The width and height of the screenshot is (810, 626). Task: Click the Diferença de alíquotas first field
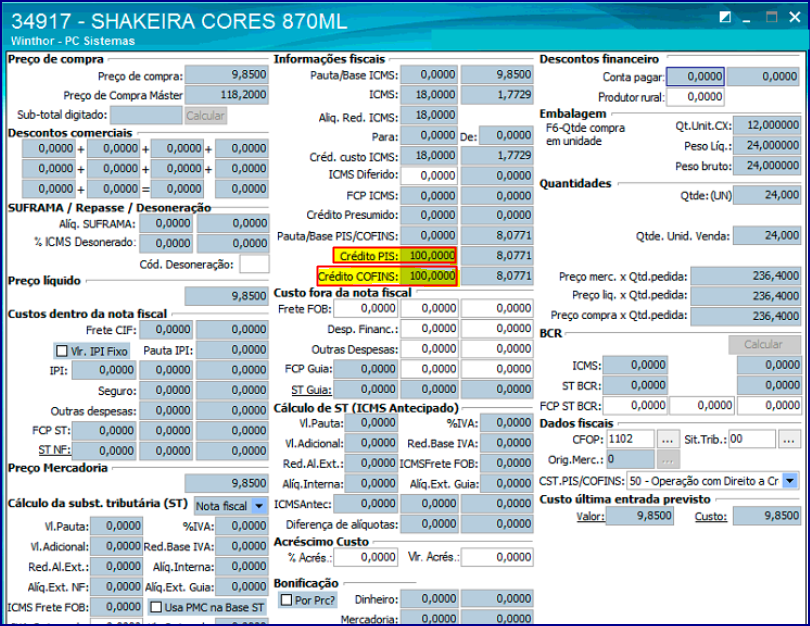[x=429, y=524]
